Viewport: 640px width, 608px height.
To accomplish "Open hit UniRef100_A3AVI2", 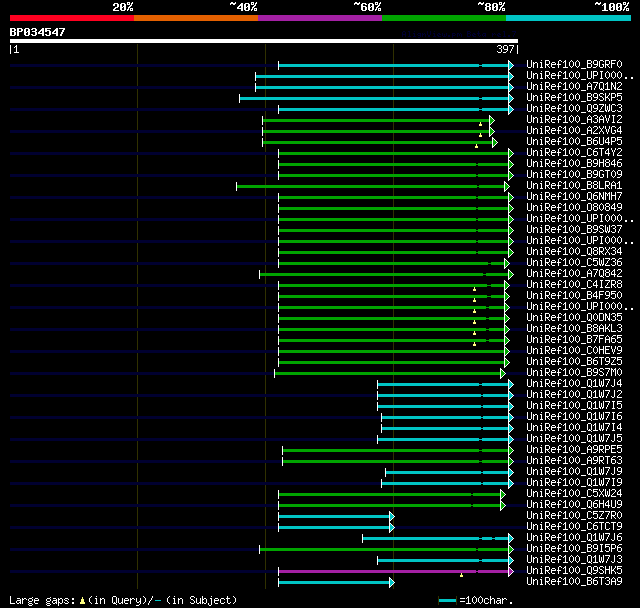I will click(x=574, y=120).
